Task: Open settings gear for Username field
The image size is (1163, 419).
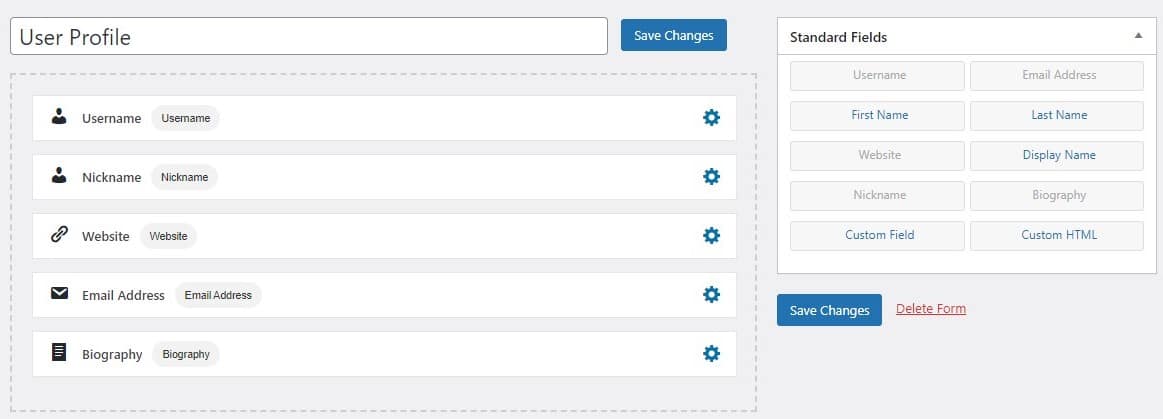Action: (711, 117)
